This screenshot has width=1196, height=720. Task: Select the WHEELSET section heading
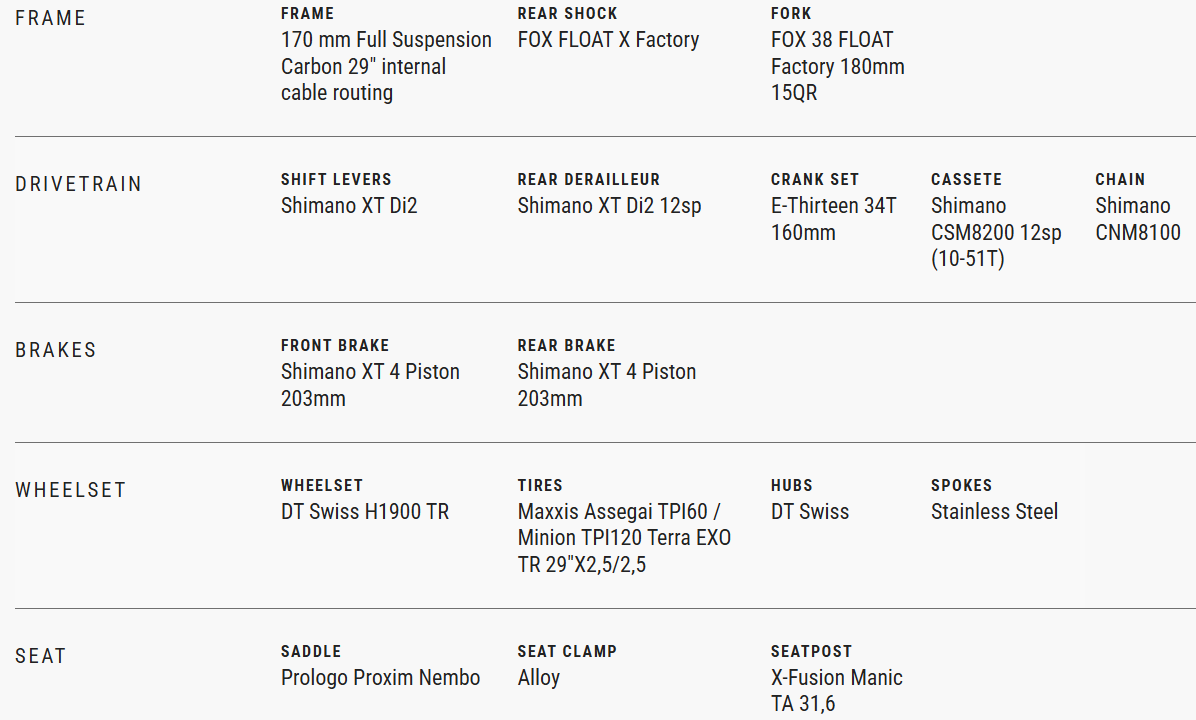coord(71,491)
